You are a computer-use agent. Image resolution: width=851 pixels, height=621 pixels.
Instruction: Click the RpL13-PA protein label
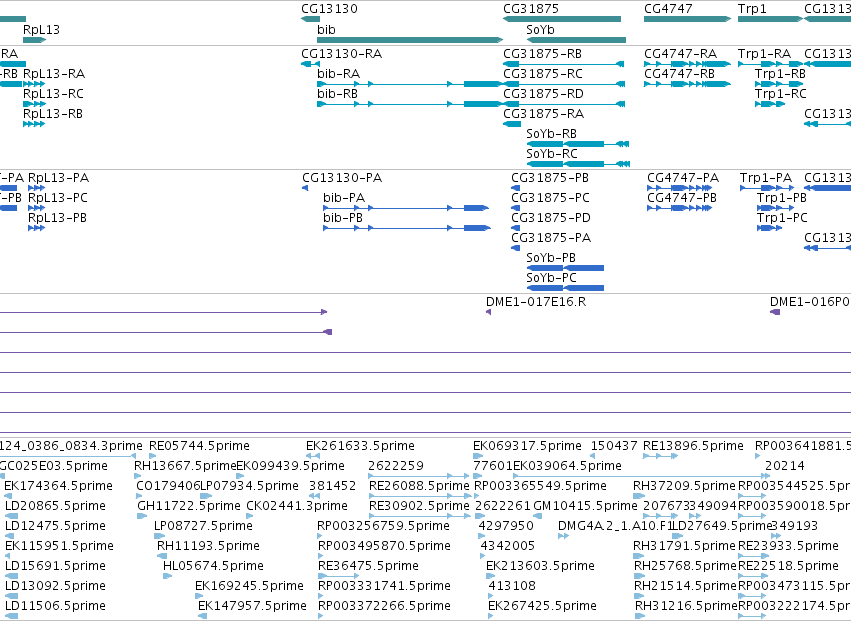pos(59,178)
